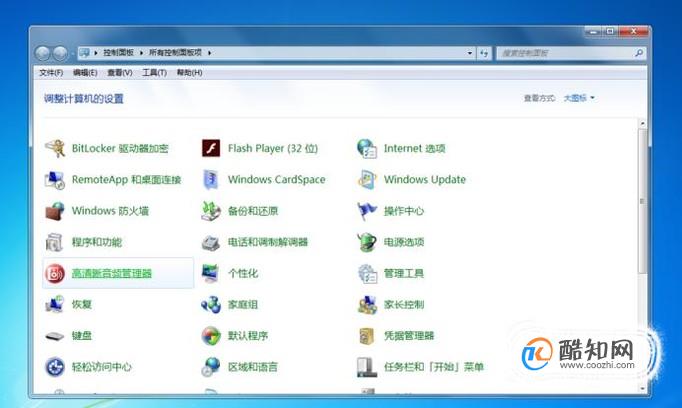Screen dimensions: 682x408
Task: Click the 高清晰音频管理器 link text
Action: pyautogui.click(x=112, y=274)
